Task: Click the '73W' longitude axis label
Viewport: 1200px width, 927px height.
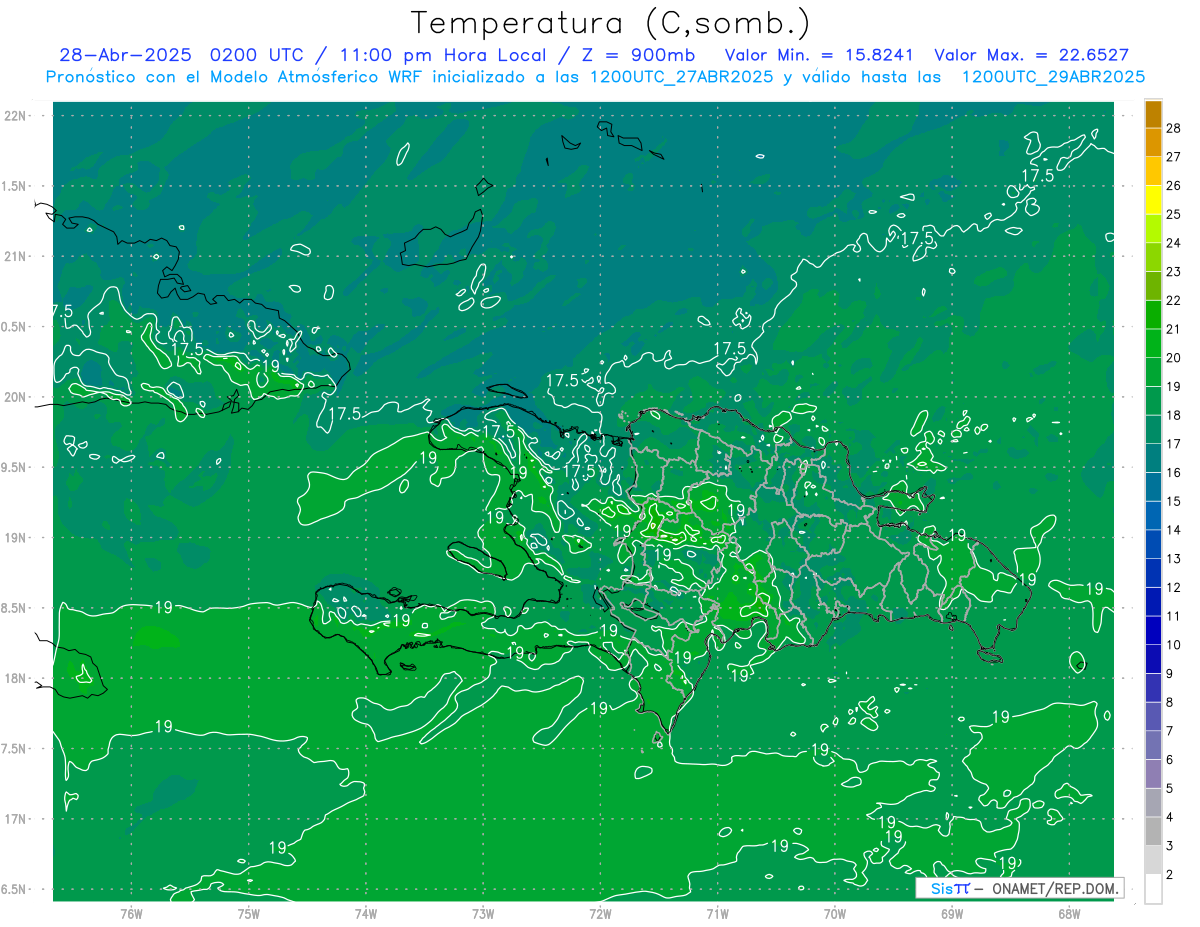Action: tap(483, 913)
